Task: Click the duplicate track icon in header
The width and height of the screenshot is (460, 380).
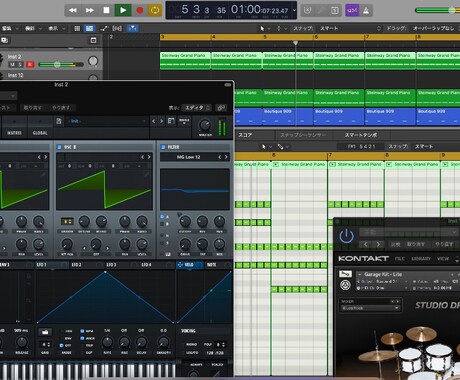Action: coord(4,40)
